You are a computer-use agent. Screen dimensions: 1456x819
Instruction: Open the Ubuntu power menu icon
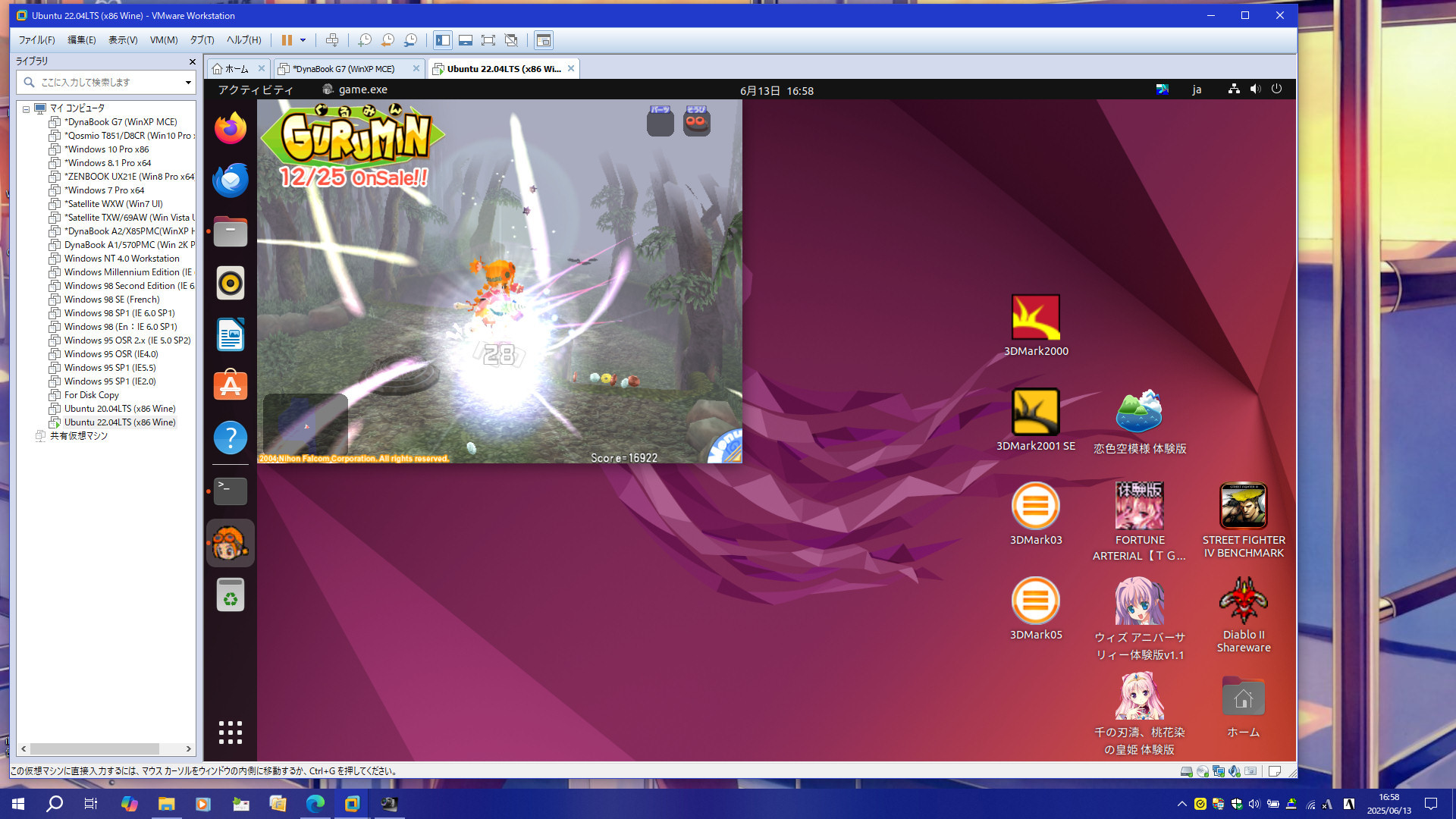[x=1277, y=89]
